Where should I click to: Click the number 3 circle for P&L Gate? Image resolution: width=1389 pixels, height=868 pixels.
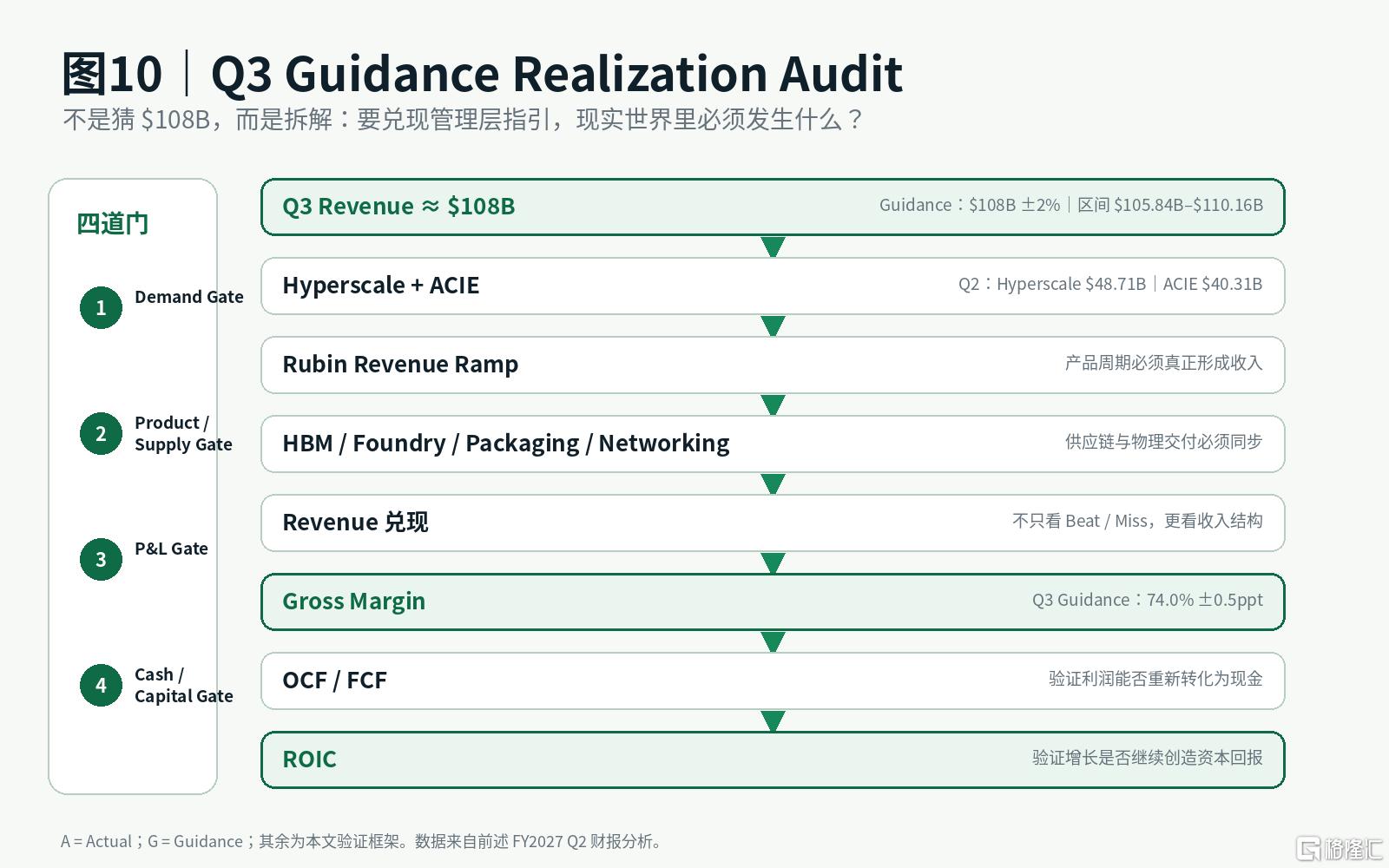101,559
